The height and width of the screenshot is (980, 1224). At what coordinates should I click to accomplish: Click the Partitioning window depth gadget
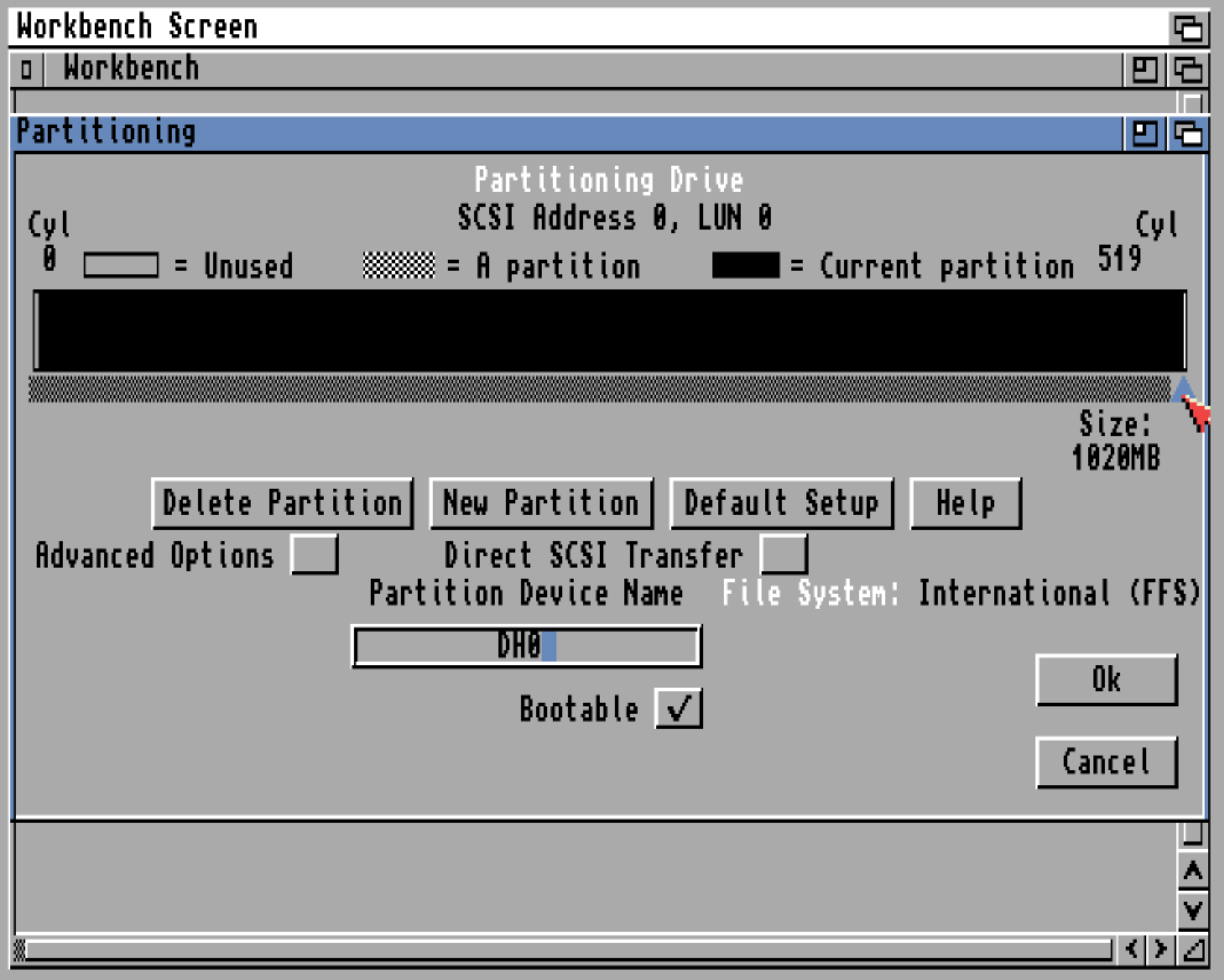click(1188, 134)
